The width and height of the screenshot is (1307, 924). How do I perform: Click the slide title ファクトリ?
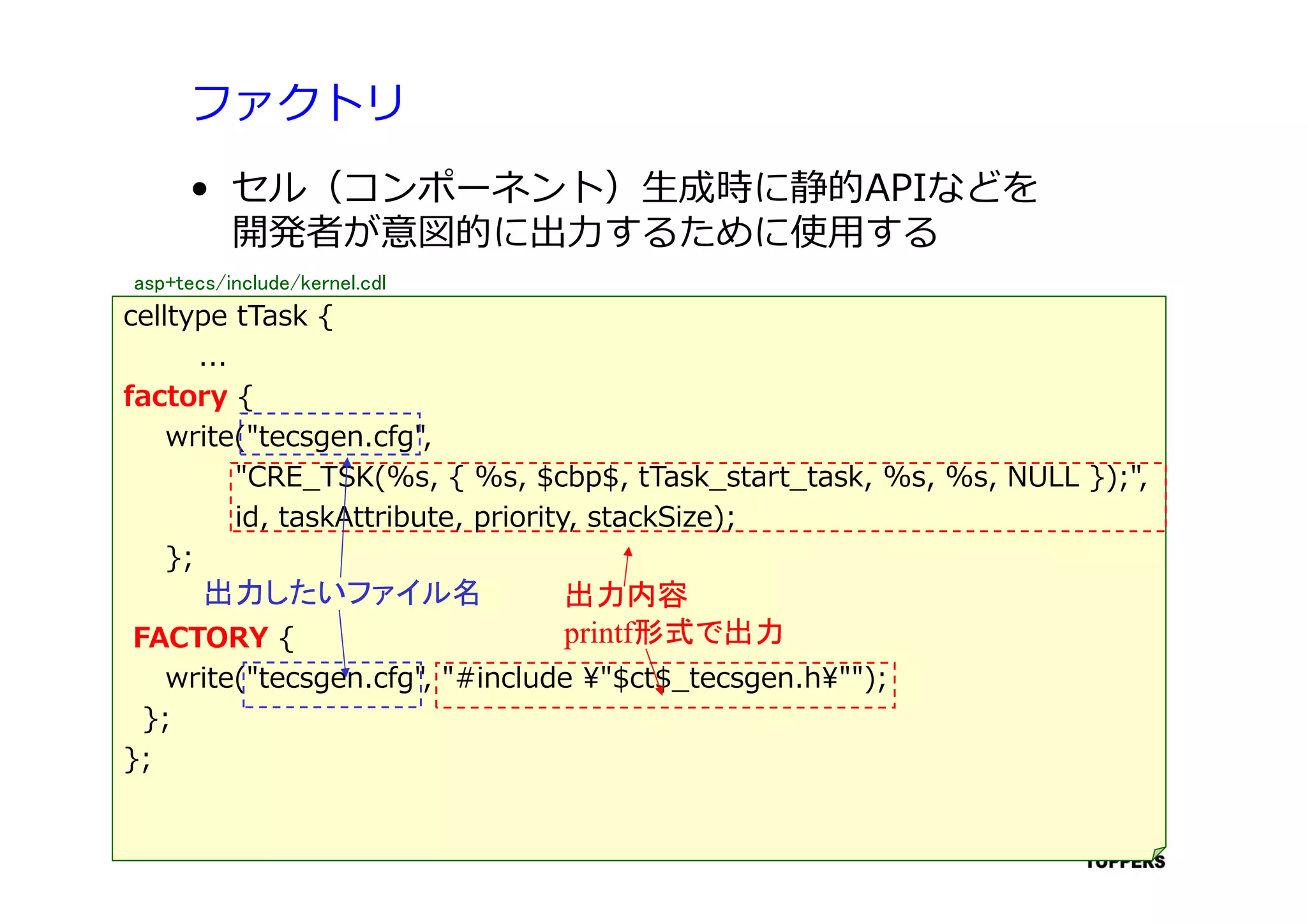pos(298,102)
